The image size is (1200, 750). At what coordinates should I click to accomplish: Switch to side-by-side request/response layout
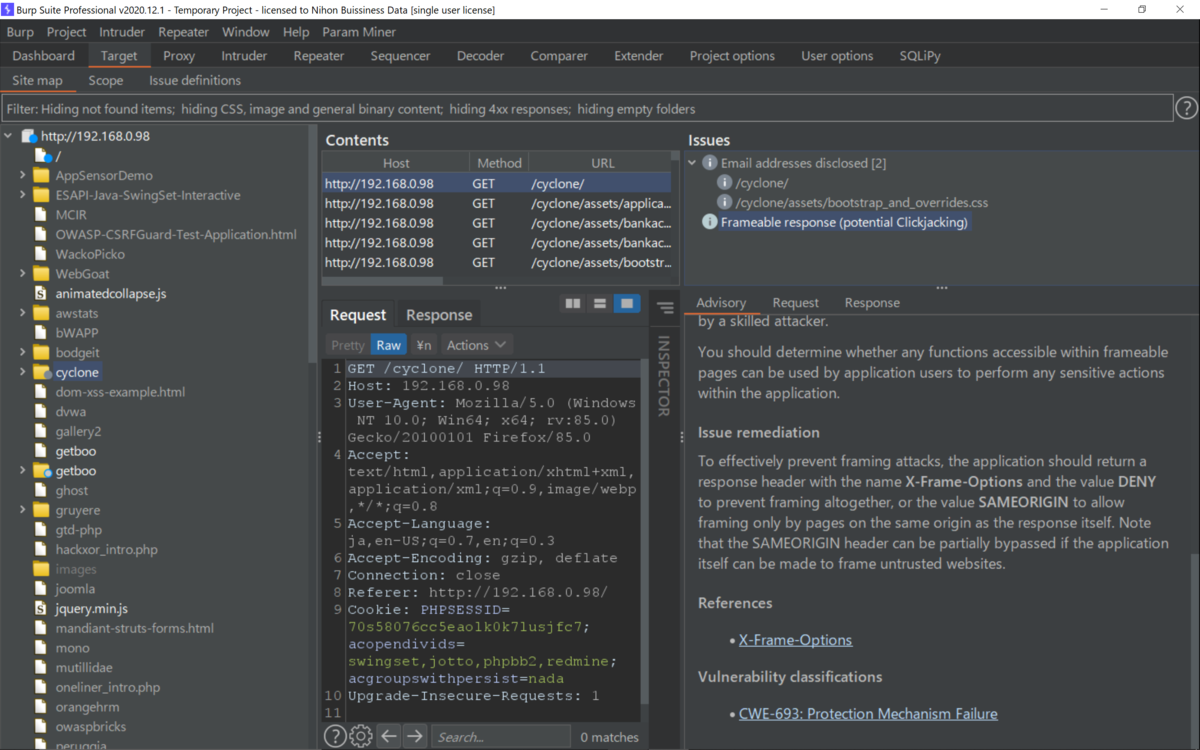573,303
